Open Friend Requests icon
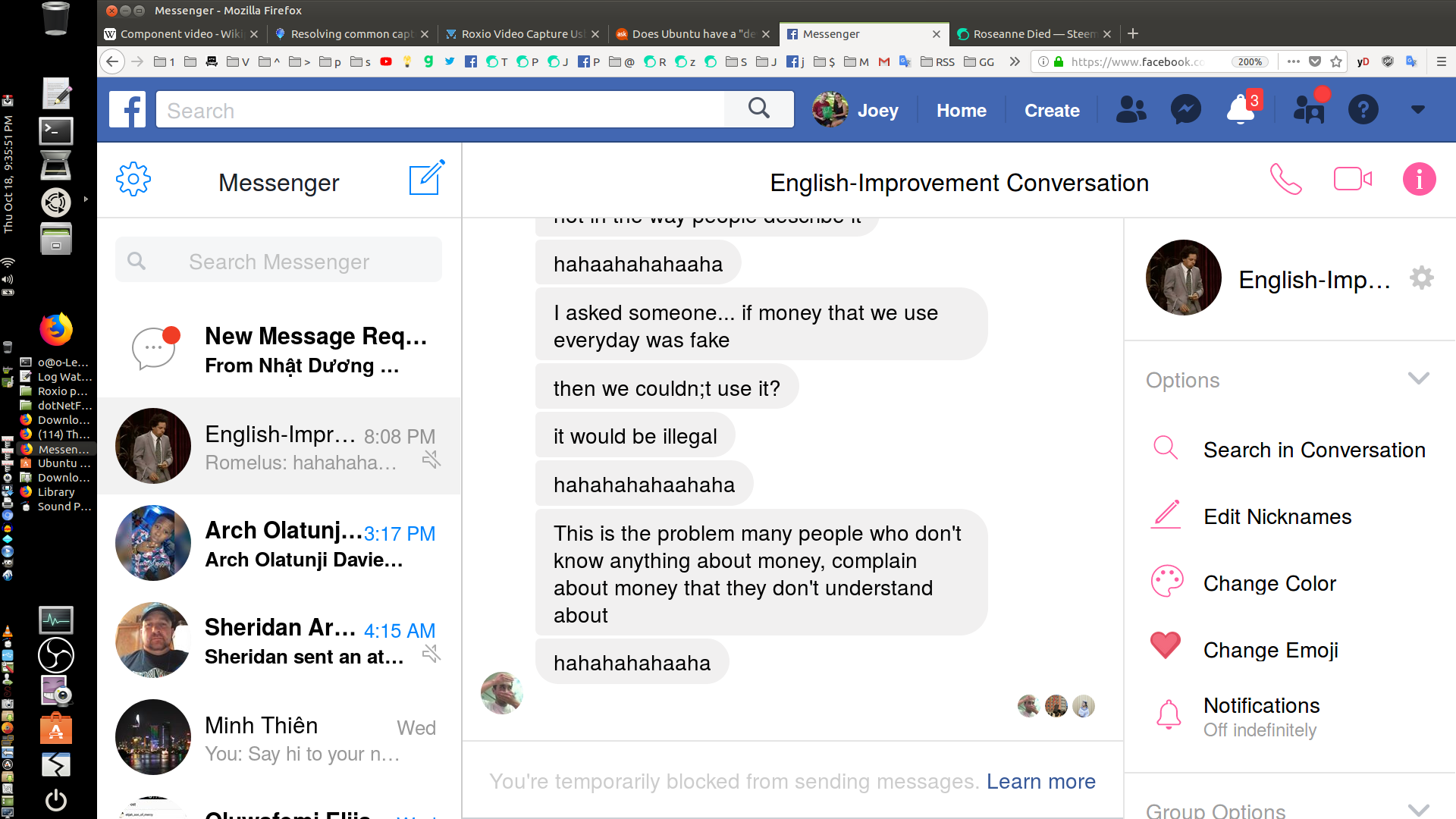 (1131, 110)
